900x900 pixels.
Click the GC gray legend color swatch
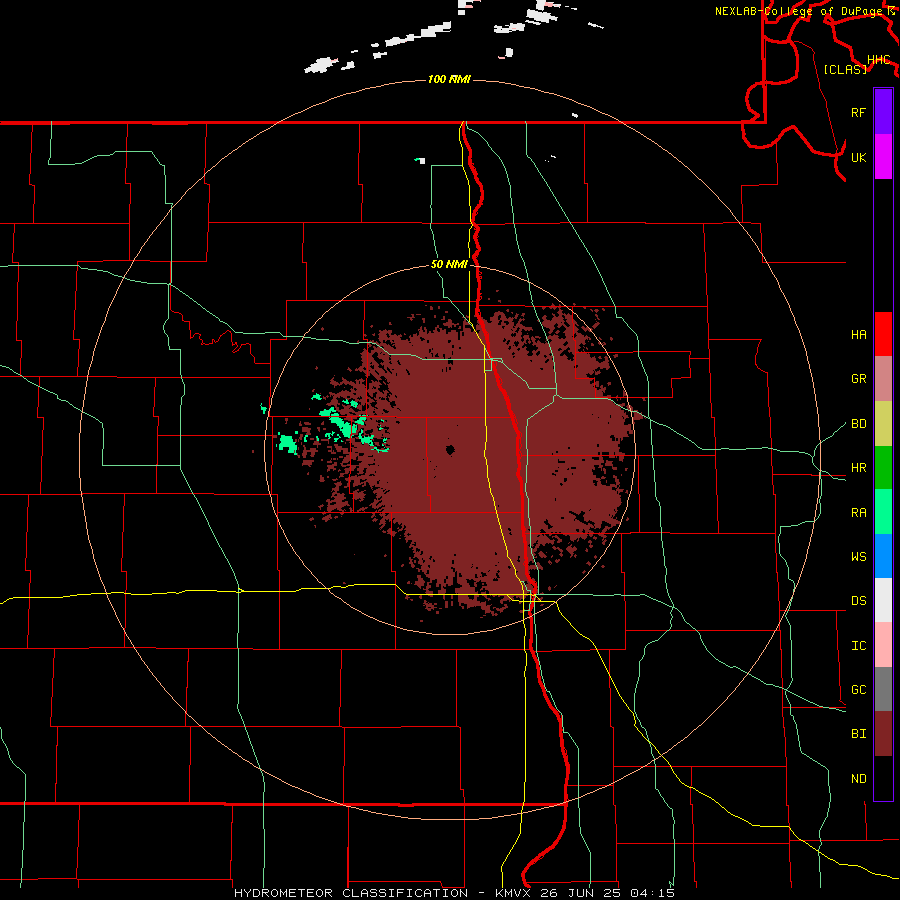click(883, 689)
